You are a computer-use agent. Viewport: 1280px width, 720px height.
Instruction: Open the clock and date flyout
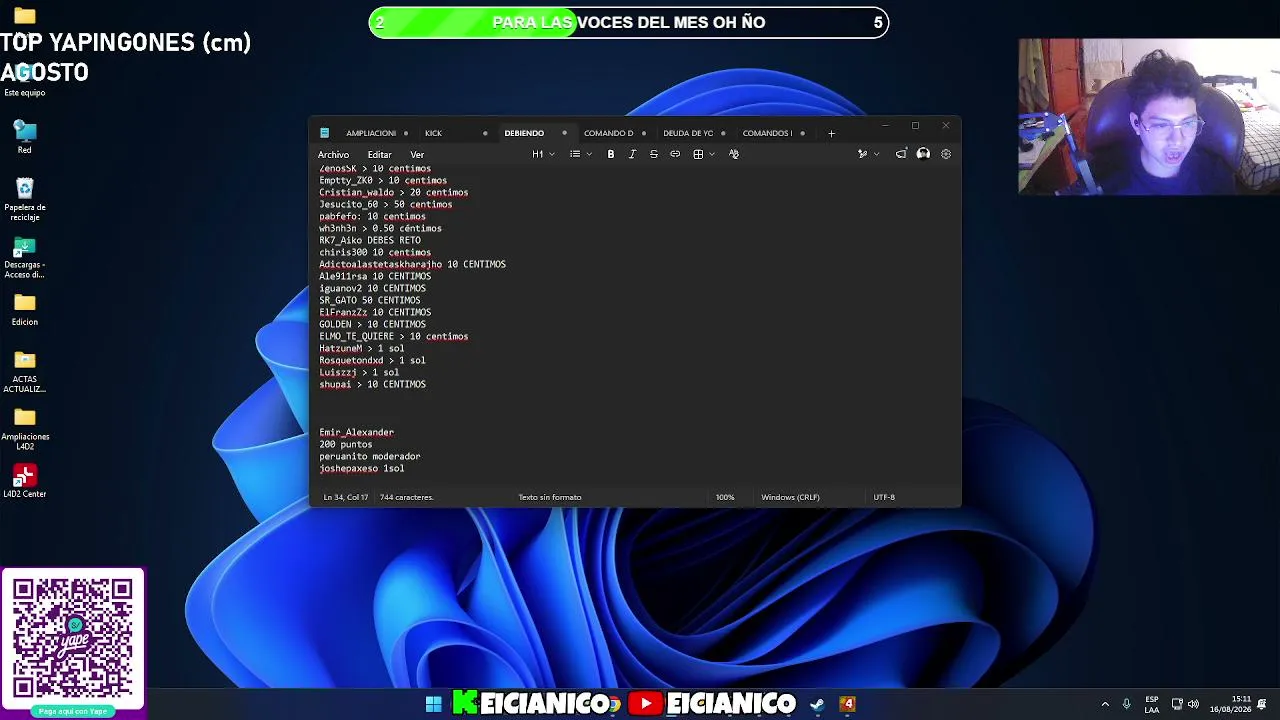tap(1230, 704)
